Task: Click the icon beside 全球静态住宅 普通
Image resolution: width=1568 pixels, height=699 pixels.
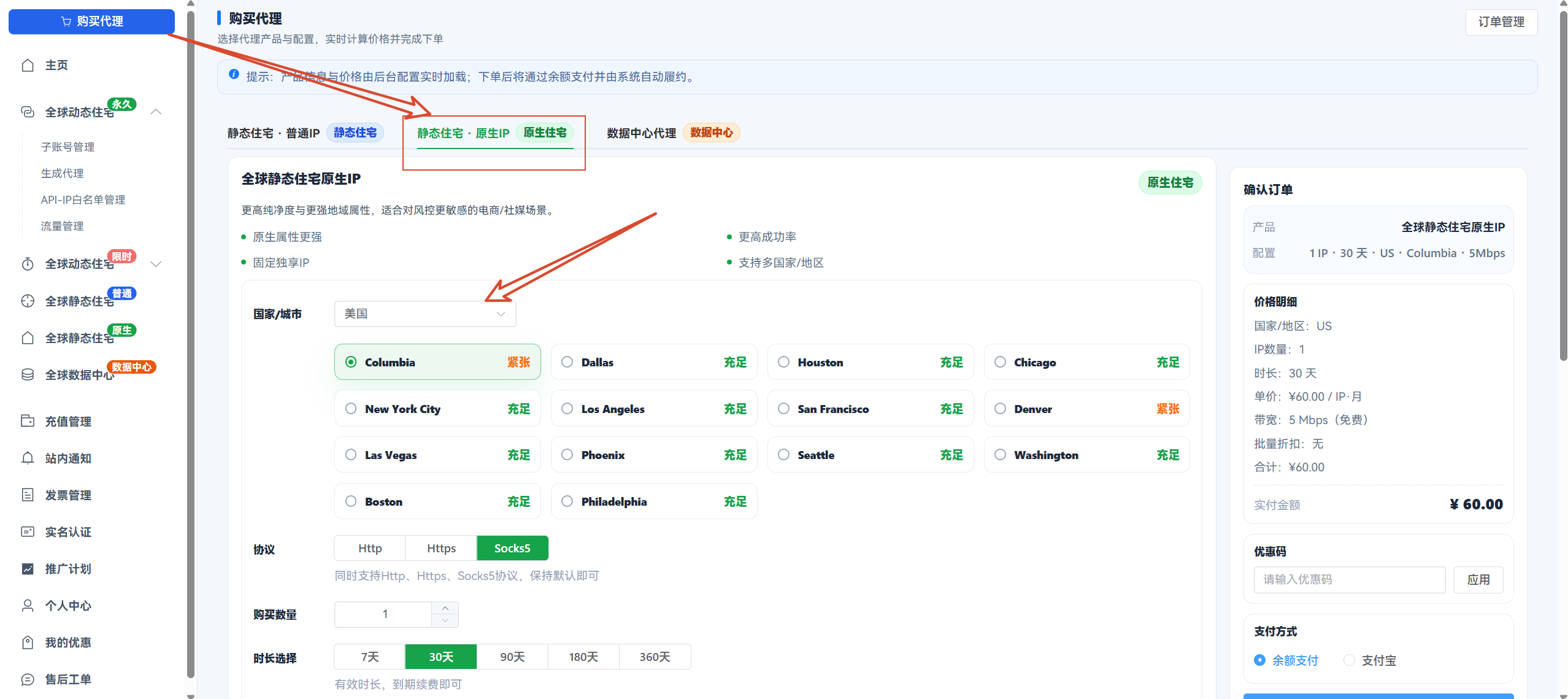Action: (x=28, y=301)
